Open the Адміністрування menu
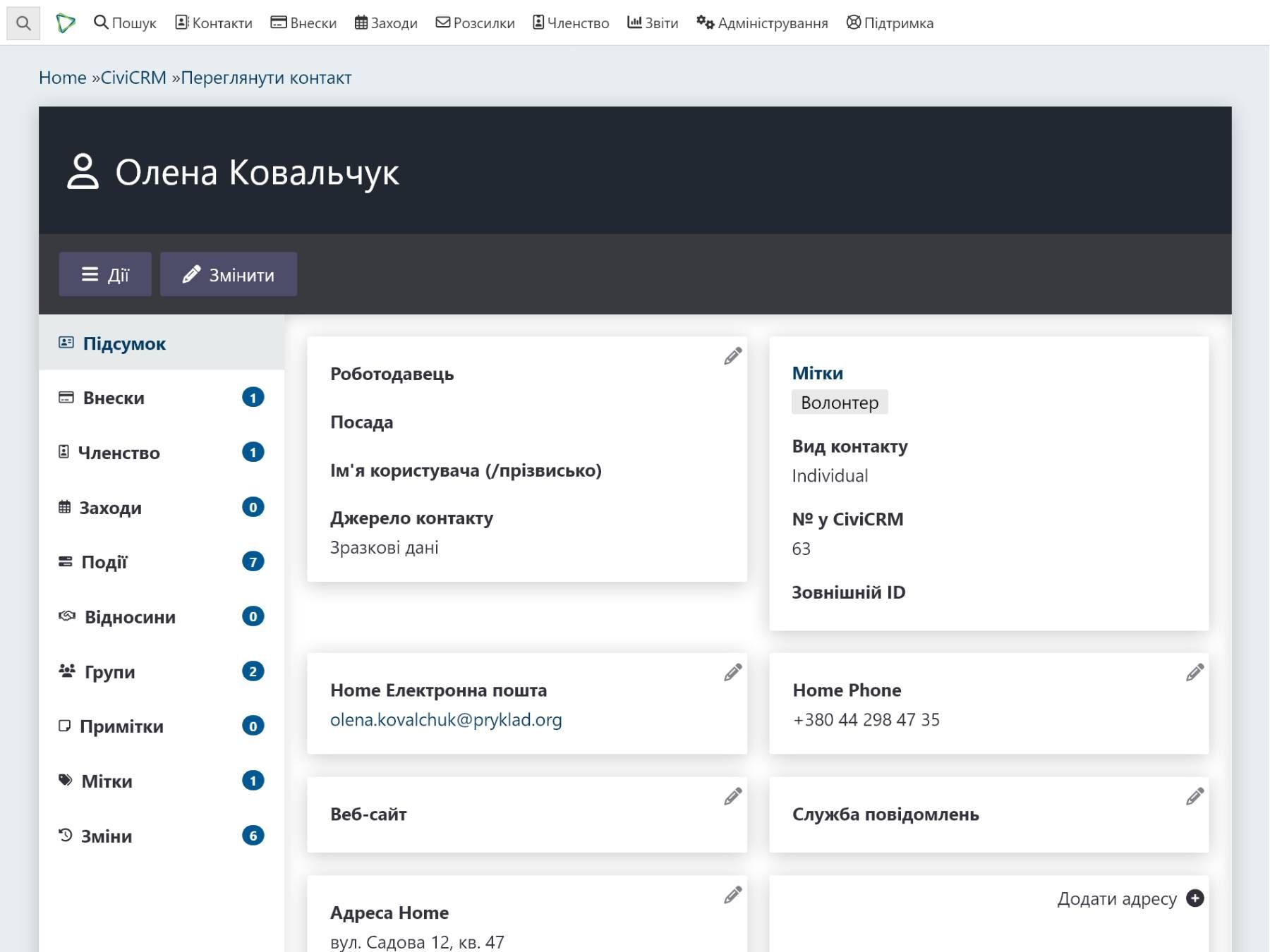Screen dimensions: 1270x952 (x=762, y=23)
